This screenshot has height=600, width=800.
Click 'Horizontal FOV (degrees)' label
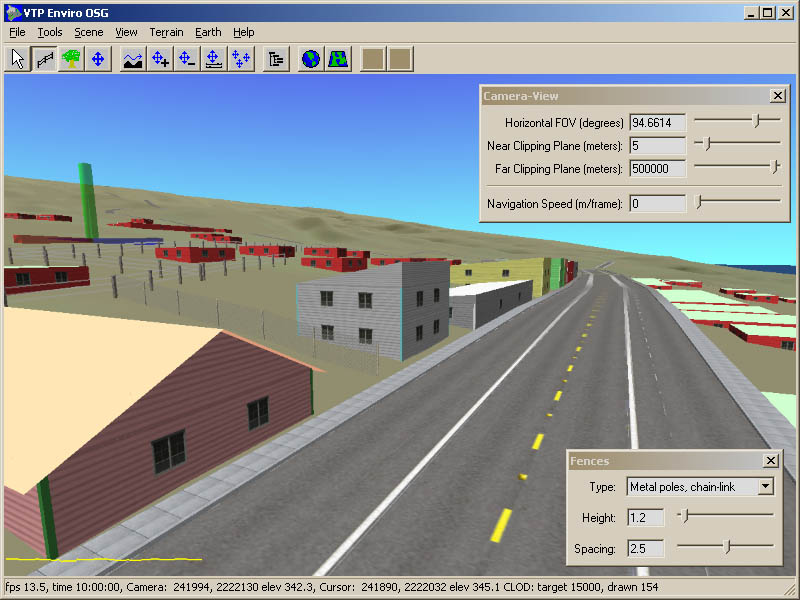tap(564, 123)
